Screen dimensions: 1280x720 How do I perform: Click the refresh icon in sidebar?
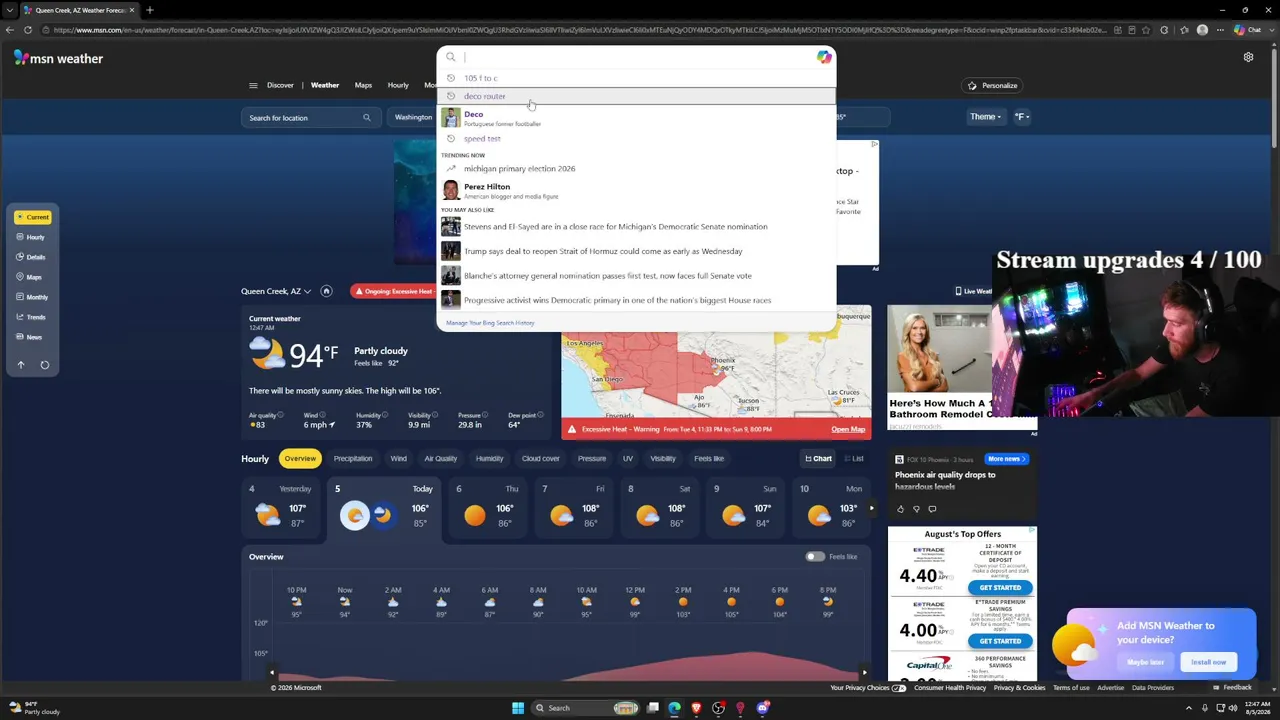[x=44, y=365]
